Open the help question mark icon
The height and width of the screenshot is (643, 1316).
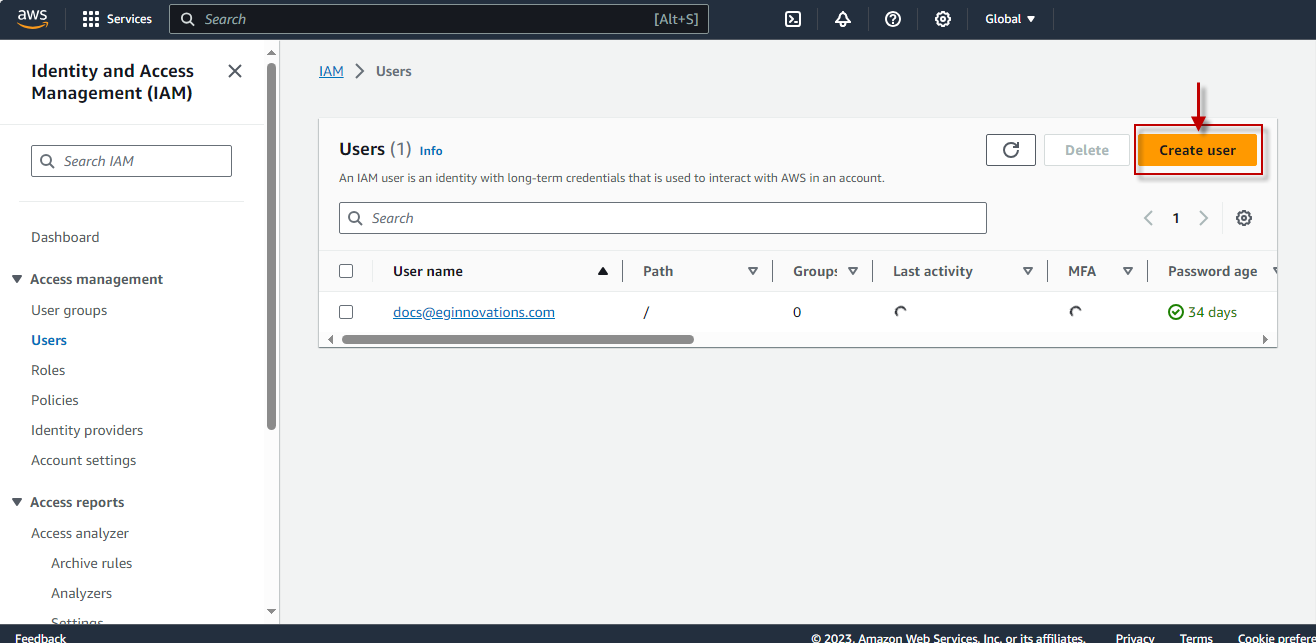pos(893,19)
